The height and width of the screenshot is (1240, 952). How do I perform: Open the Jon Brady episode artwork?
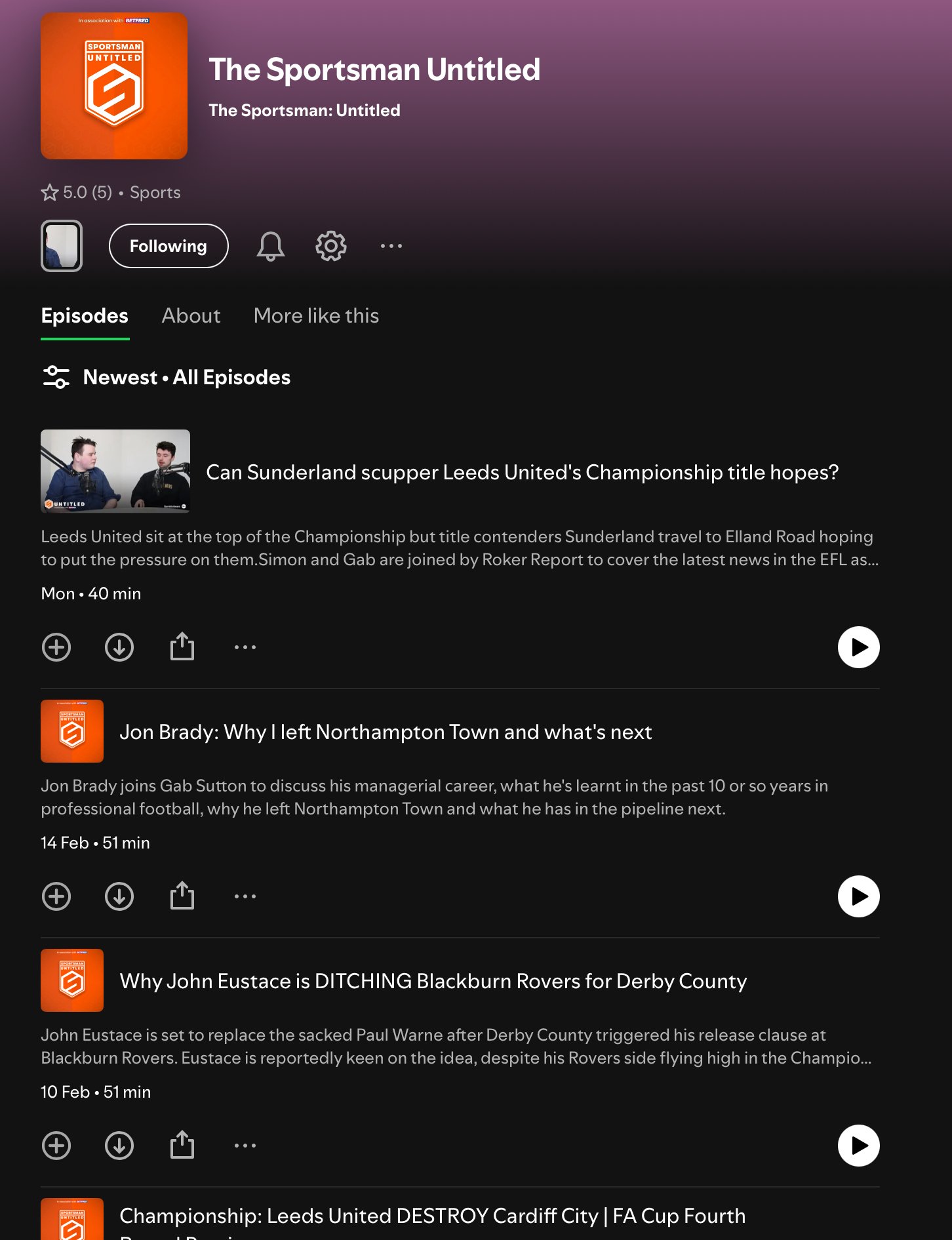coord(72,731)
